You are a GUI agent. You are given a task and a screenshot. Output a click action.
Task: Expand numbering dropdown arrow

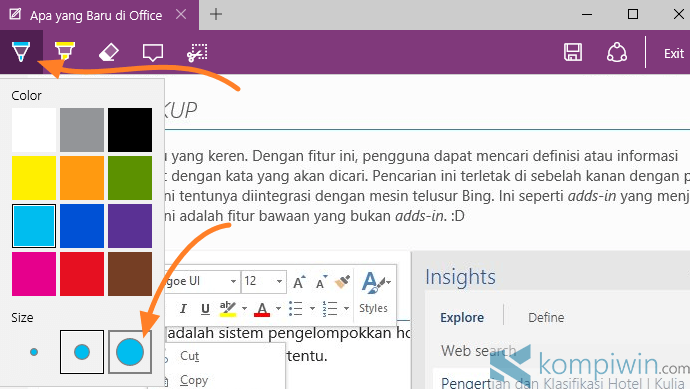(x=346, y=309)
